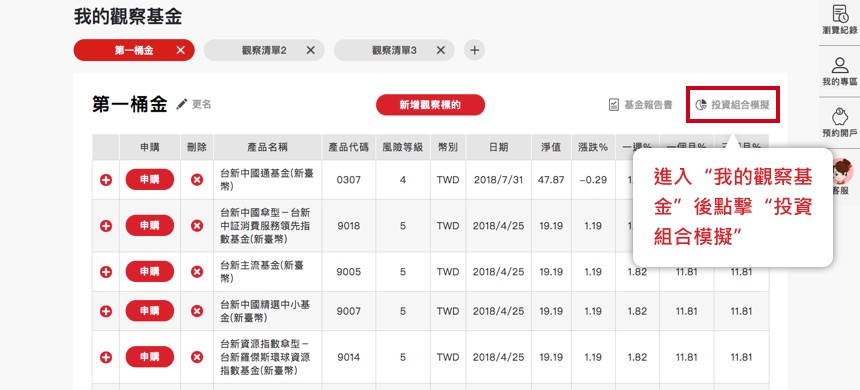This screenshot has width=860, height=390.
Task: Click date cell 2018/7/31
Action: coord(498,179)
